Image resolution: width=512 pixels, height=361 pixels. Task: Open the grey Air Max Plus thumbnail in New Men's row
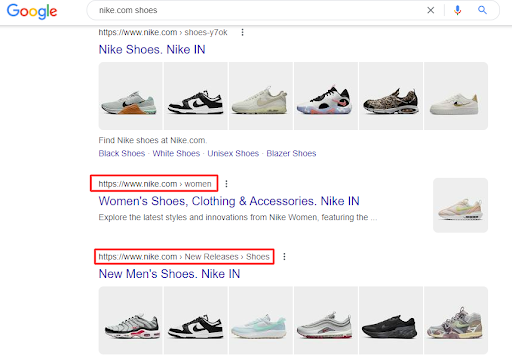(131, 320)
